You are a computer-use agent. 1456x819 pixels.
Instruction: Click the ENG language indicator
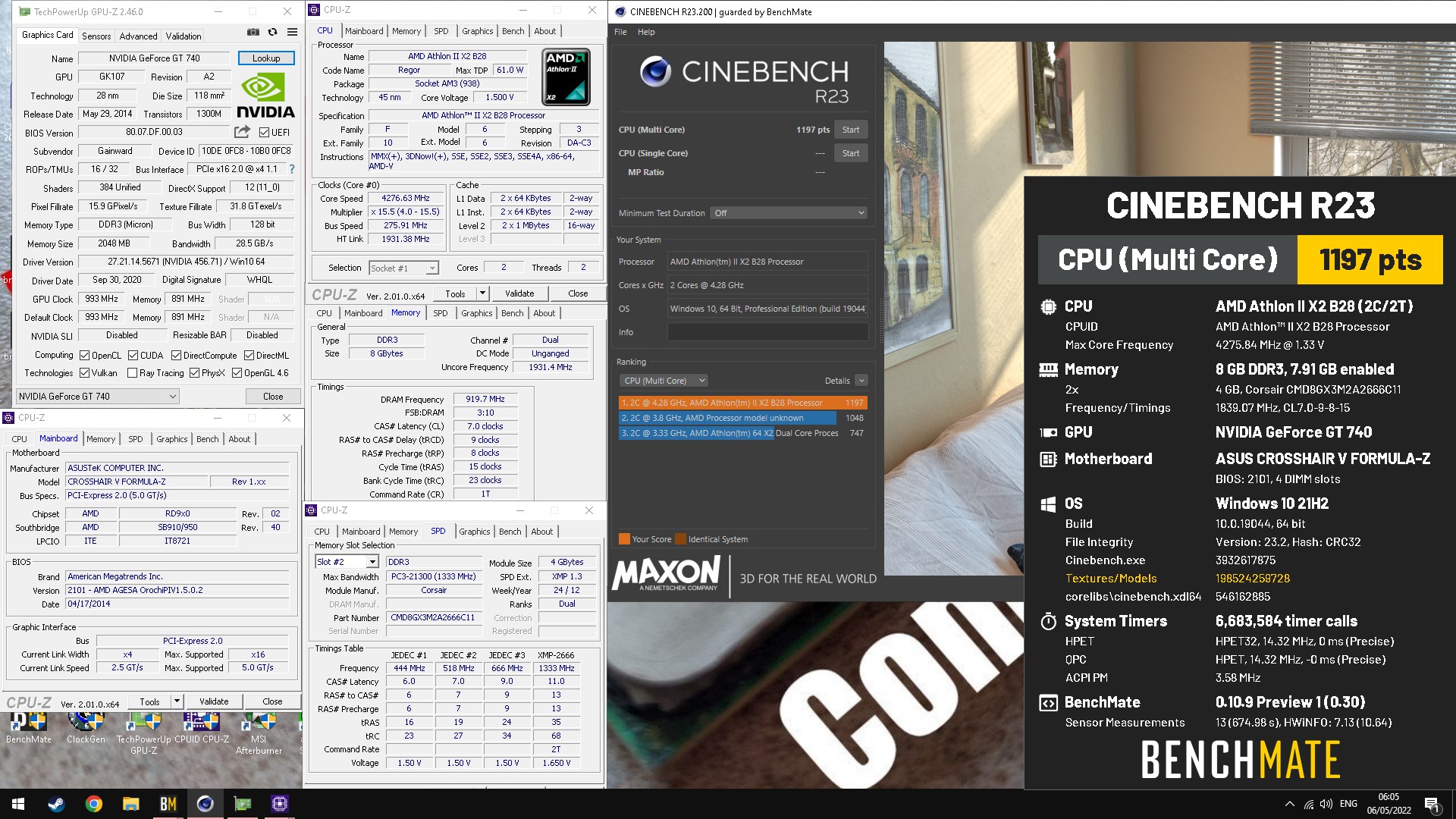1348,804
